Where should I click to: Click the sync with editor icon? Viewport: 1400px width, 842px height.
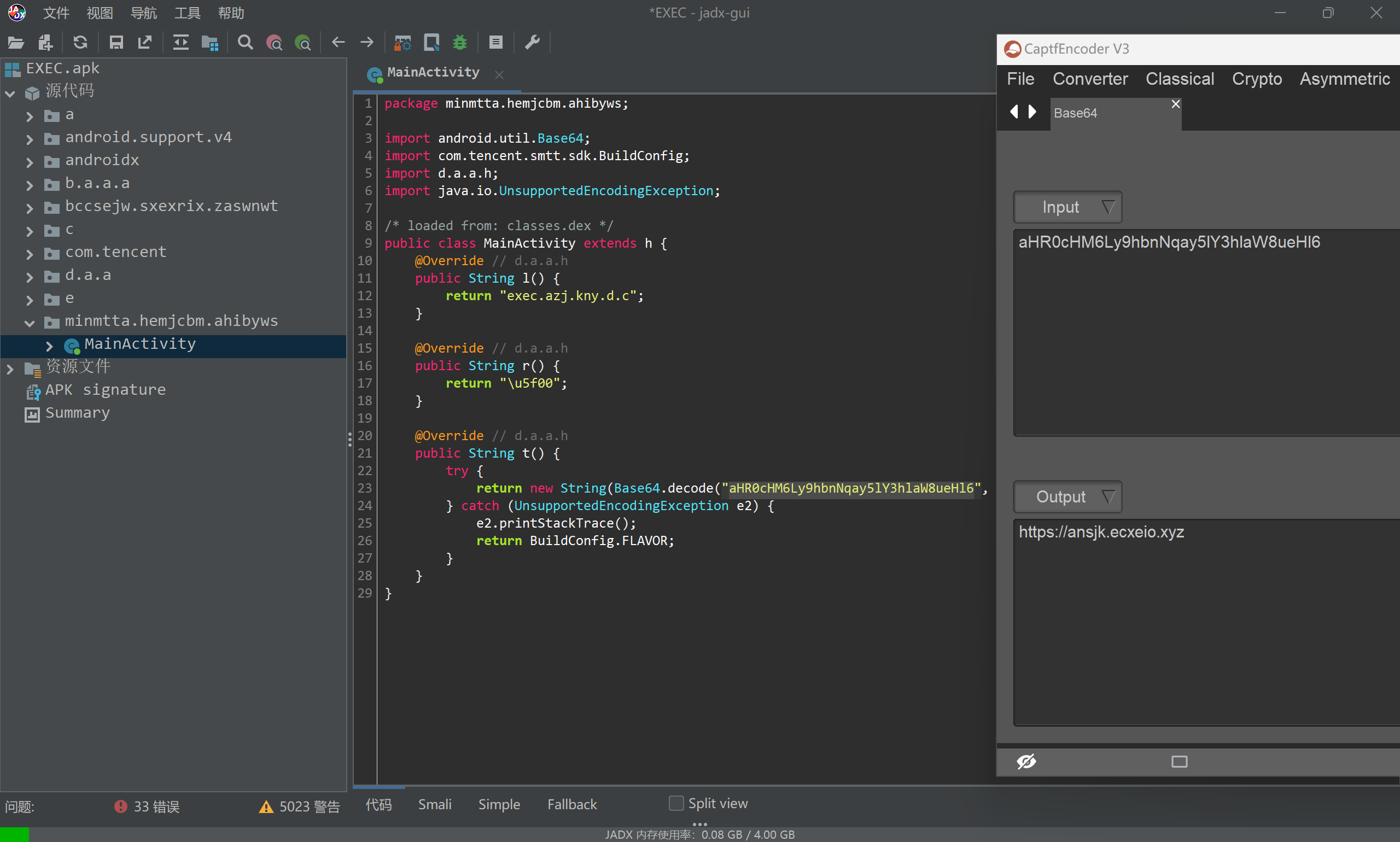point(180,43)
